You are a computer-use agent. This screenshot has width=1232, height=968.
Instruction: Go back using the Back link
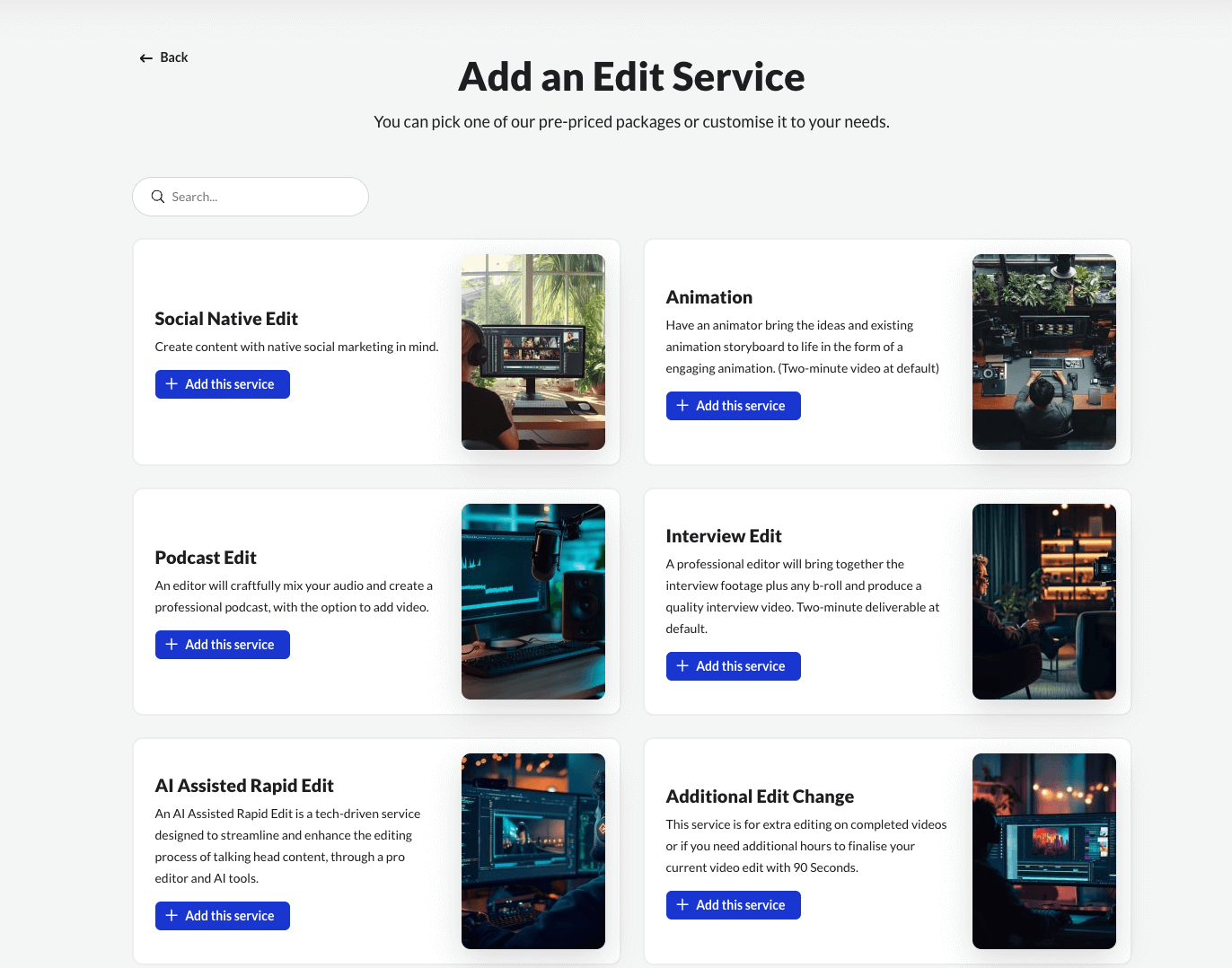pos(174,57)
